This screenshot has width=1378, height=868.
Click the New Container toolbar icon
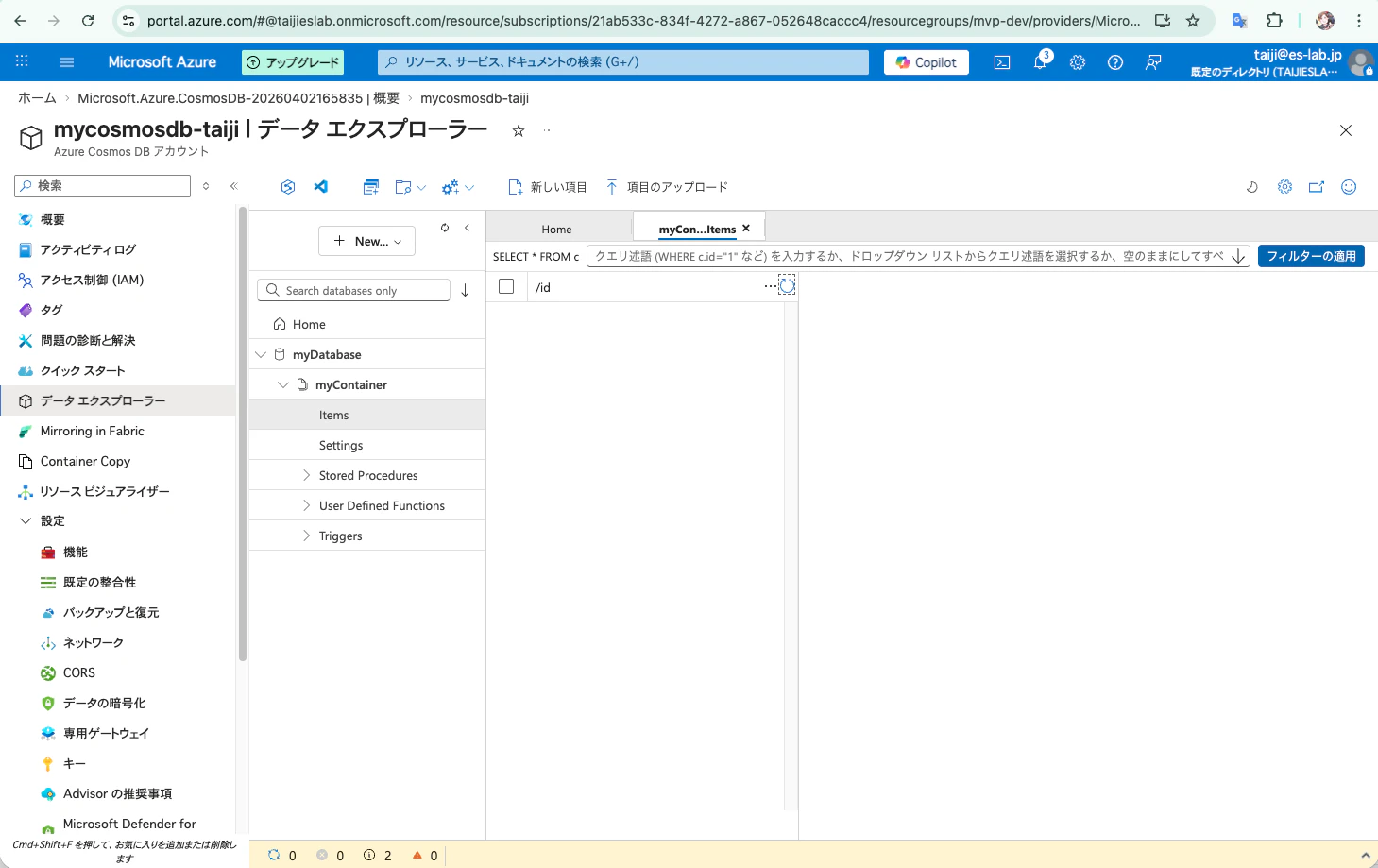[371, 187]
